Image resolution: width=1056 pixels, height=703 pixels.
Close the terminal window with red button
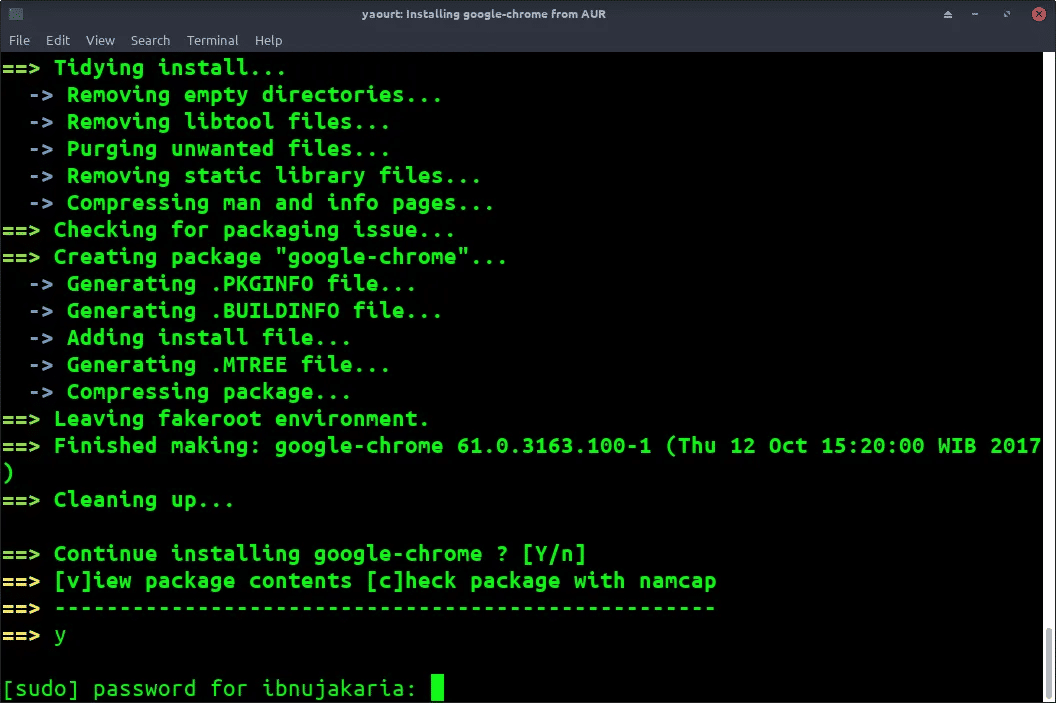tap(1038, 14)
